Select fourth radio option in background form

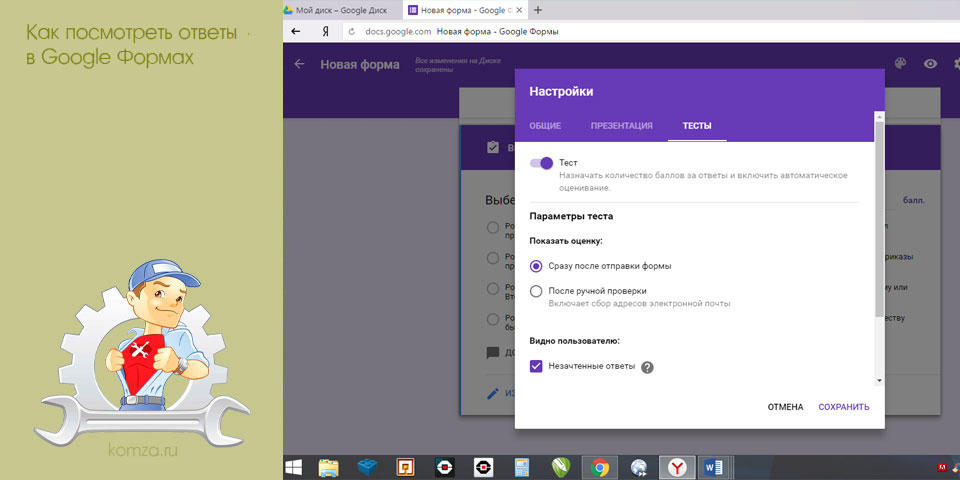(x=493, y=319)
